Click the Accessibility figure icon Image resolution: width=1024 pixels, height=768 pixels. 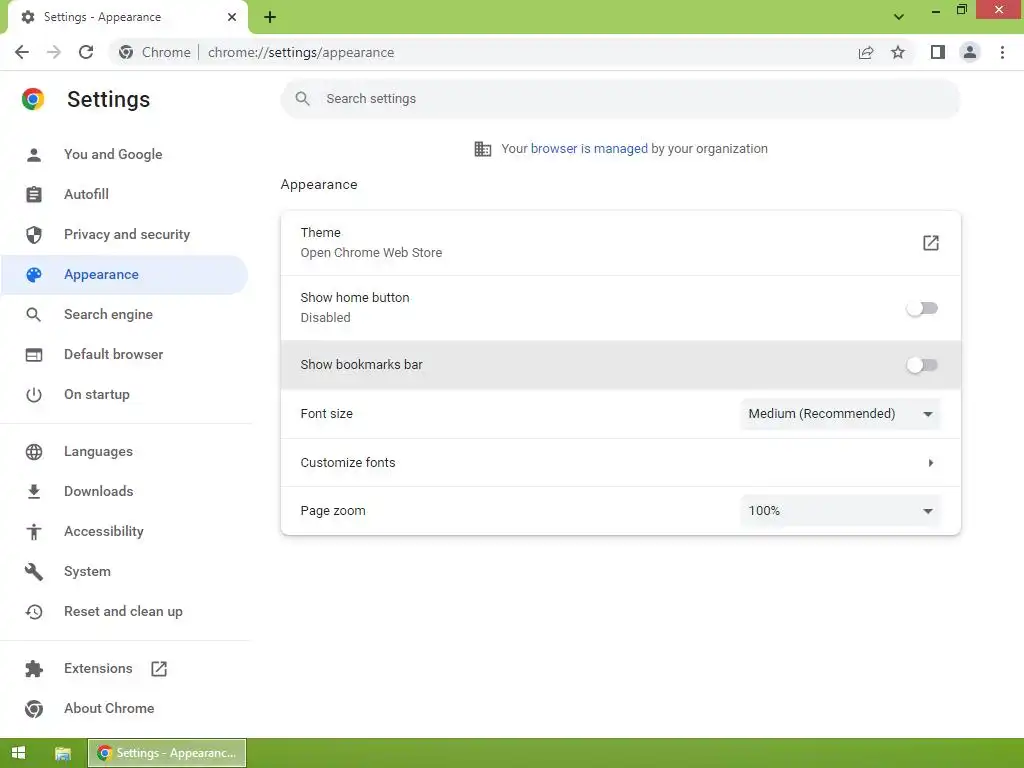coord(34,532)
